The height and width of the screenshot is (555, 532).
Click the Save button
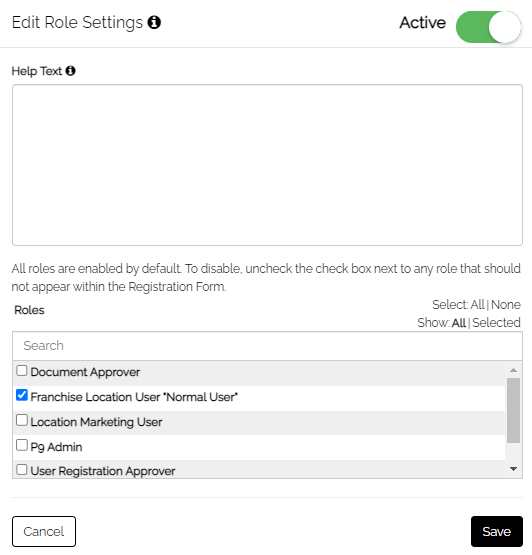point(497,531)
